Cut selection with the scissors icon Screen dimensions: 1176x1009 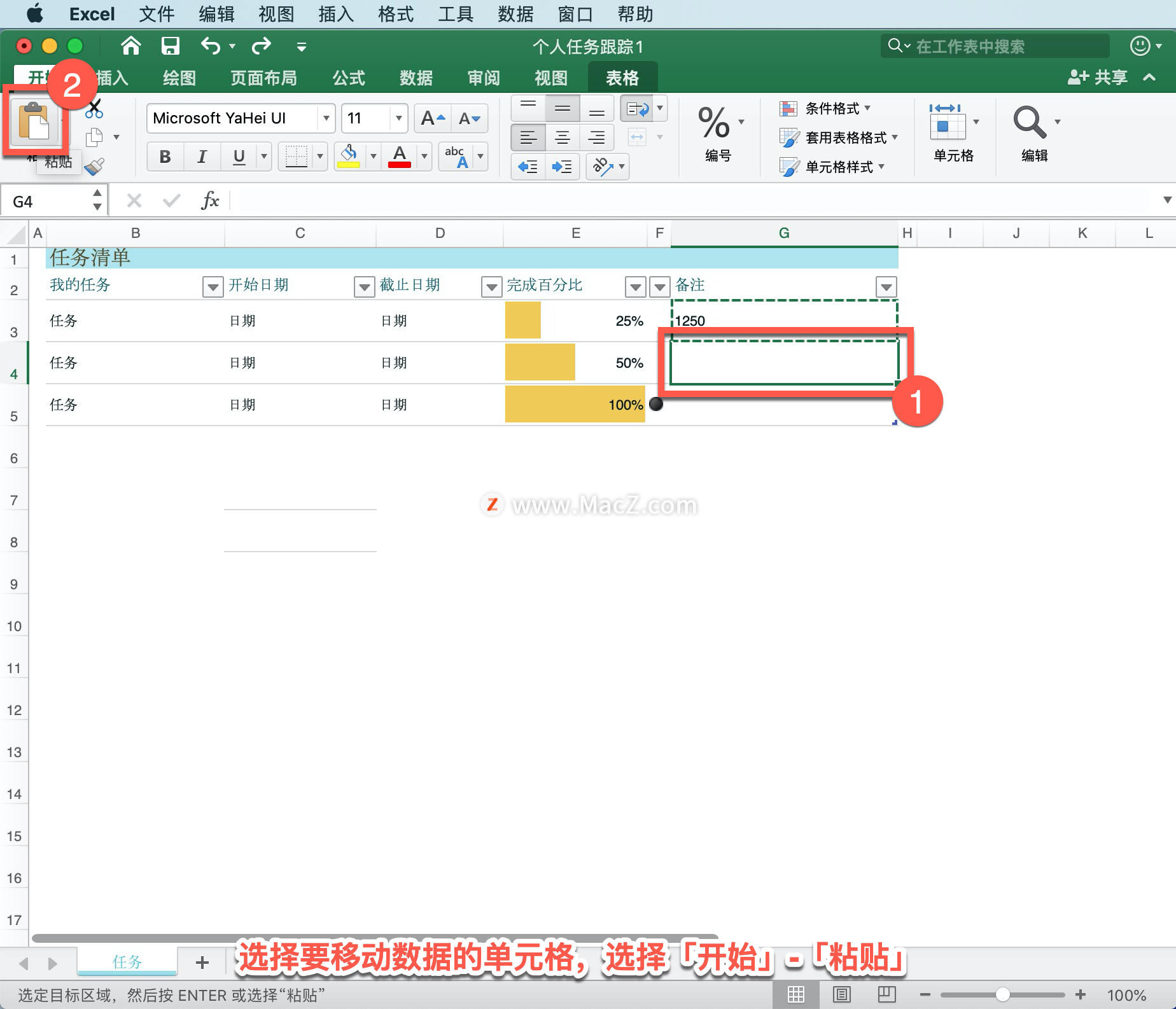click(x=94, y=109)
